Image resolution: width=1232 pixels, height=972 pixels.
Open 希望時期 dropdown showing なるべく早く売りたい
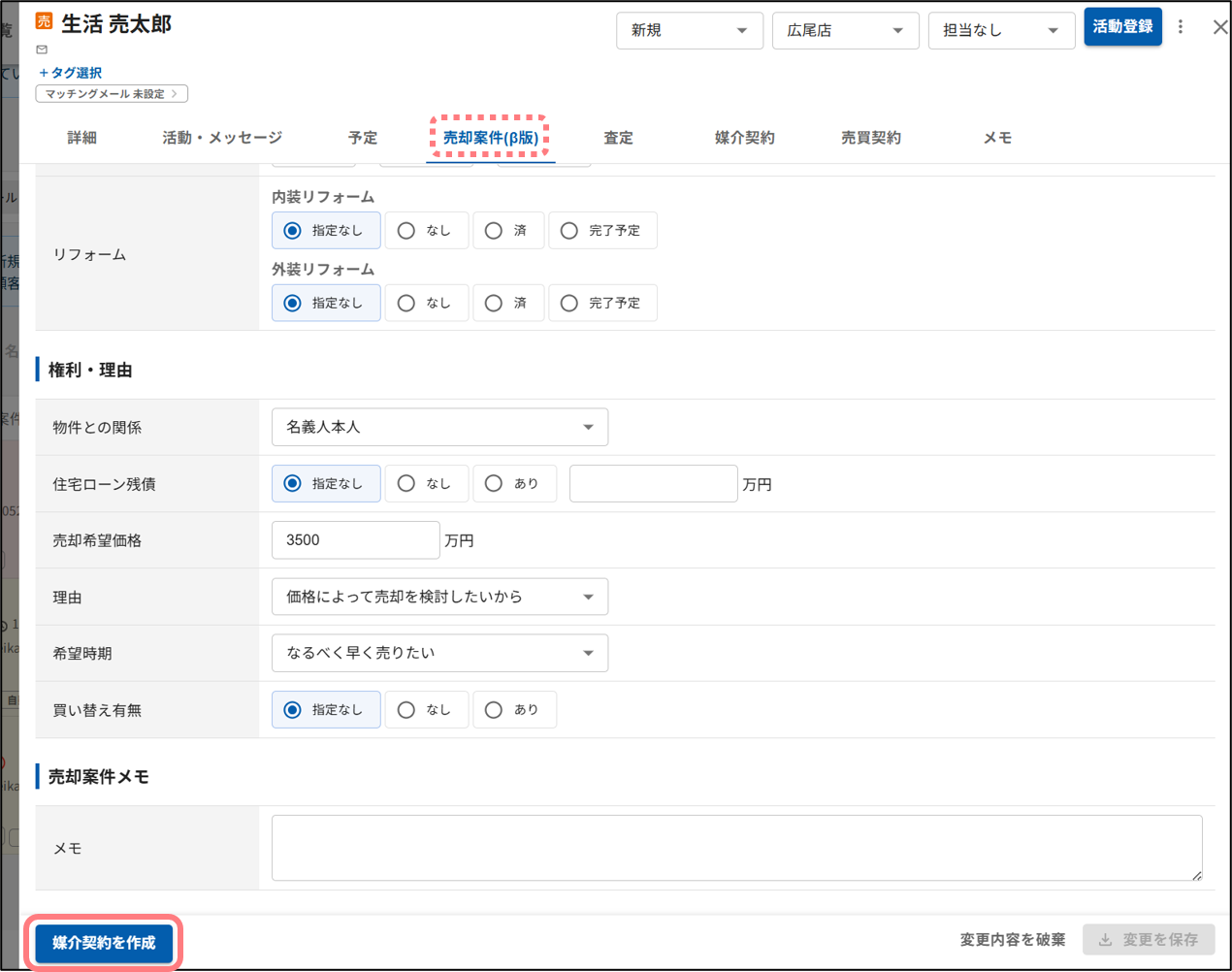tap(439, 653)
